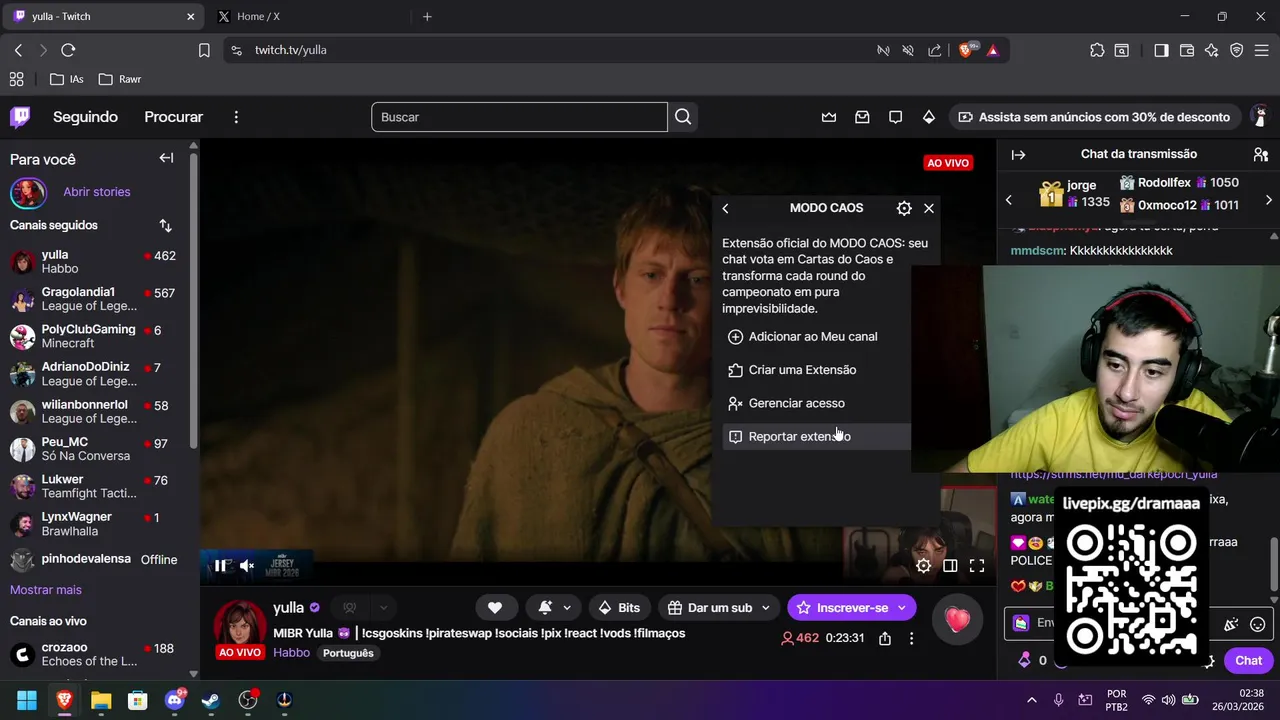Collapse the Para você sidebar
1280x720 pixels.
coord(166,158)
